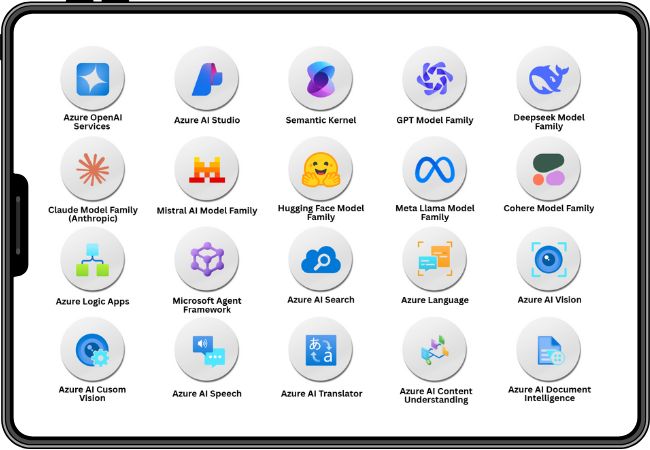The width and height of the screenshot is (650, 450).
Task: Click the 'Cohere Model Family' label
Action: tap(549, 208)
